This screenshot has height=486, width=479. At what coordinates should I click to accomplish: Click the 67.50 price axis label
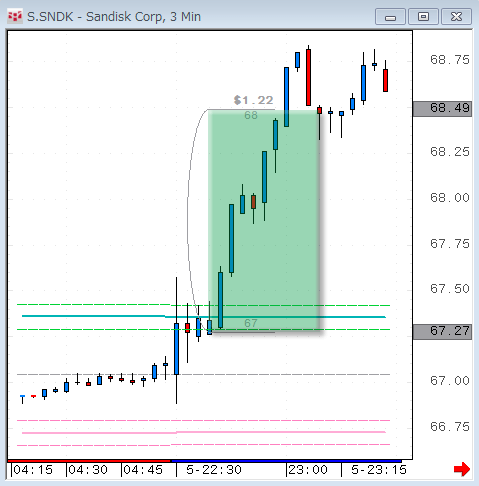450,289
